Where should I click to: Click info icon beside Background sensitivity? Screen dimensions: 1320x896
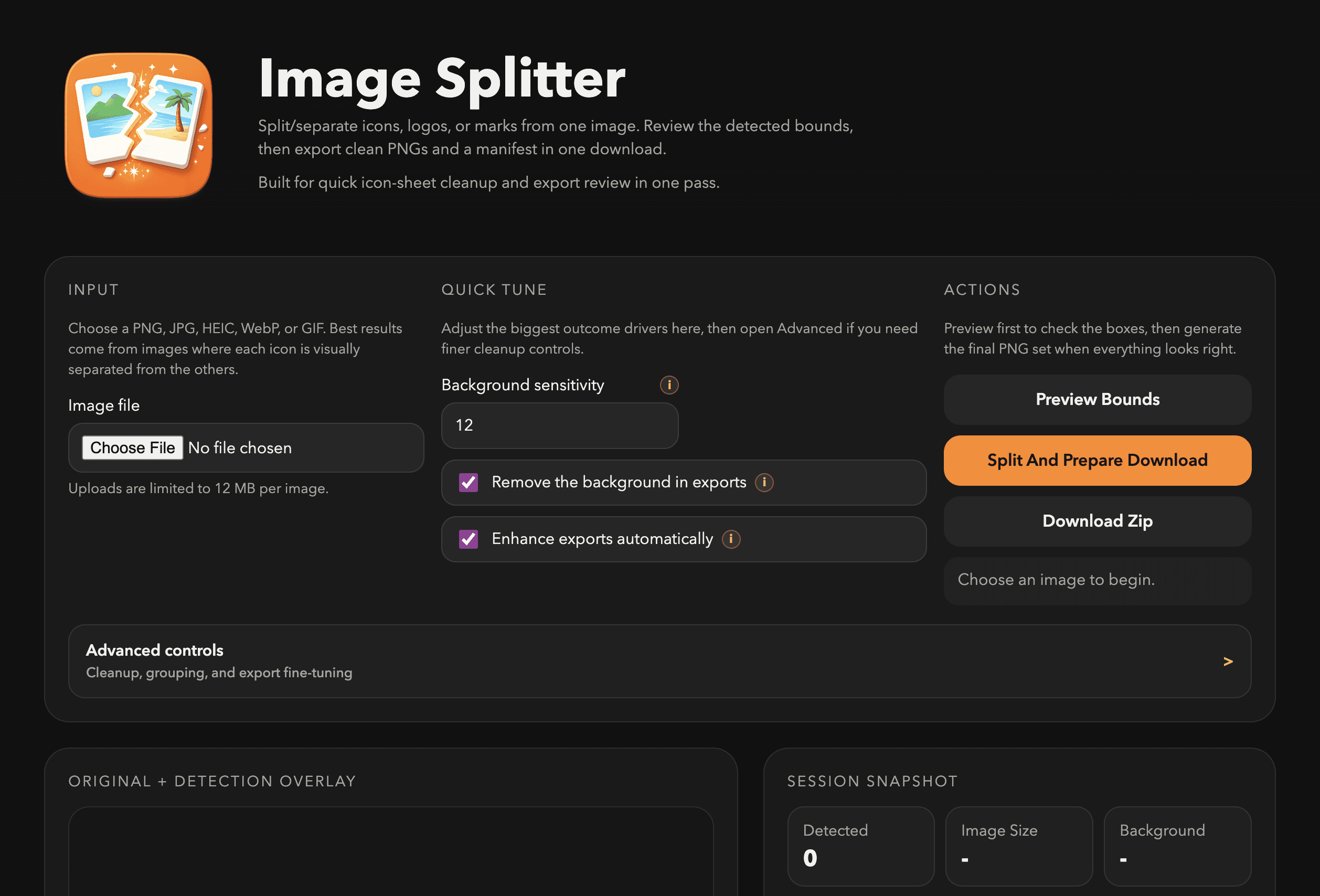[669, 385]
